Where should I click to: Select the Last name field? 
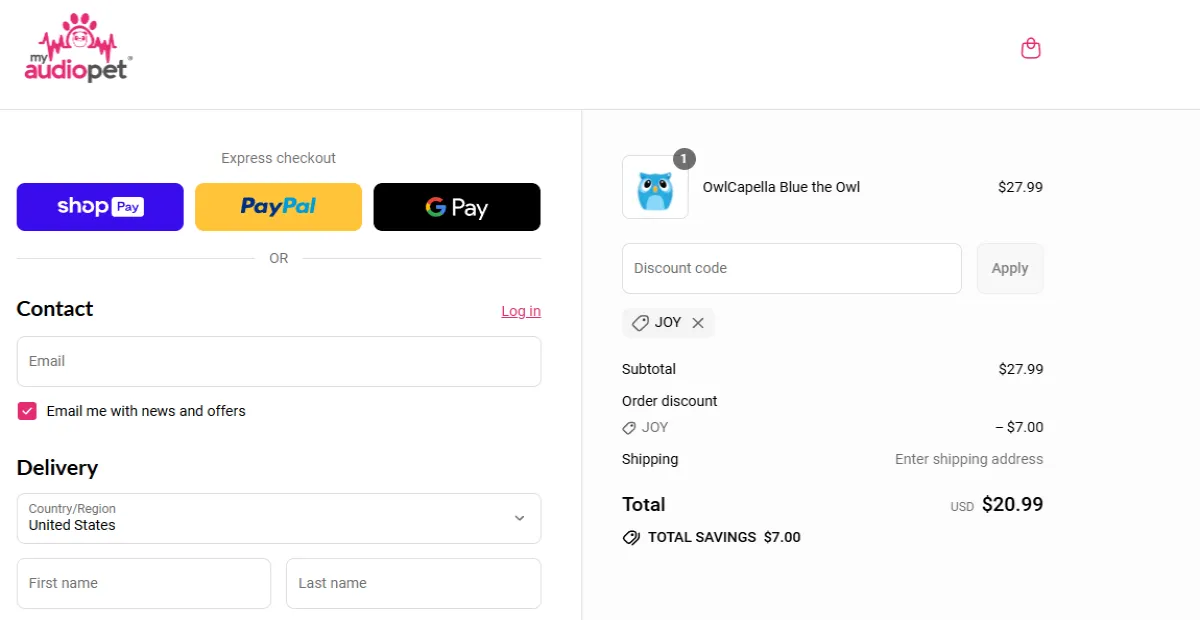(x=414, y=583)
